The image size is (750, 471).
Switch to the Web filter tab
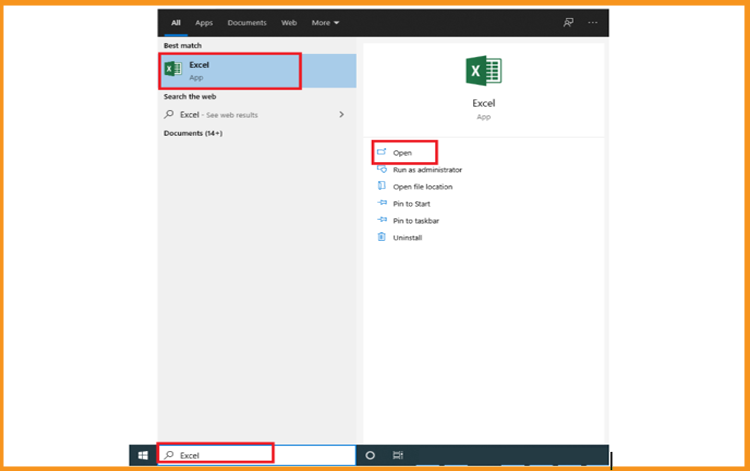[x=289, y=23]
